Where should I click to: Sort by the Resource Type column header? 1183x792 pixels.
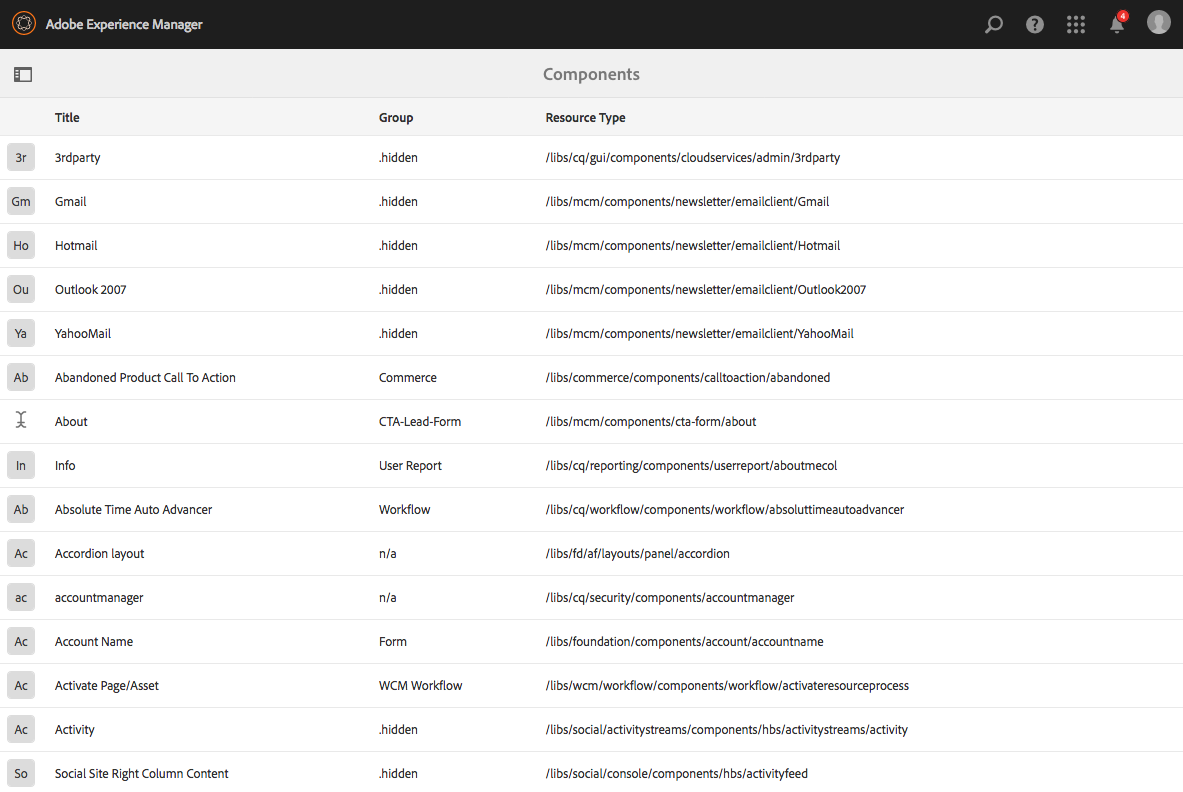tap(585, 118)
